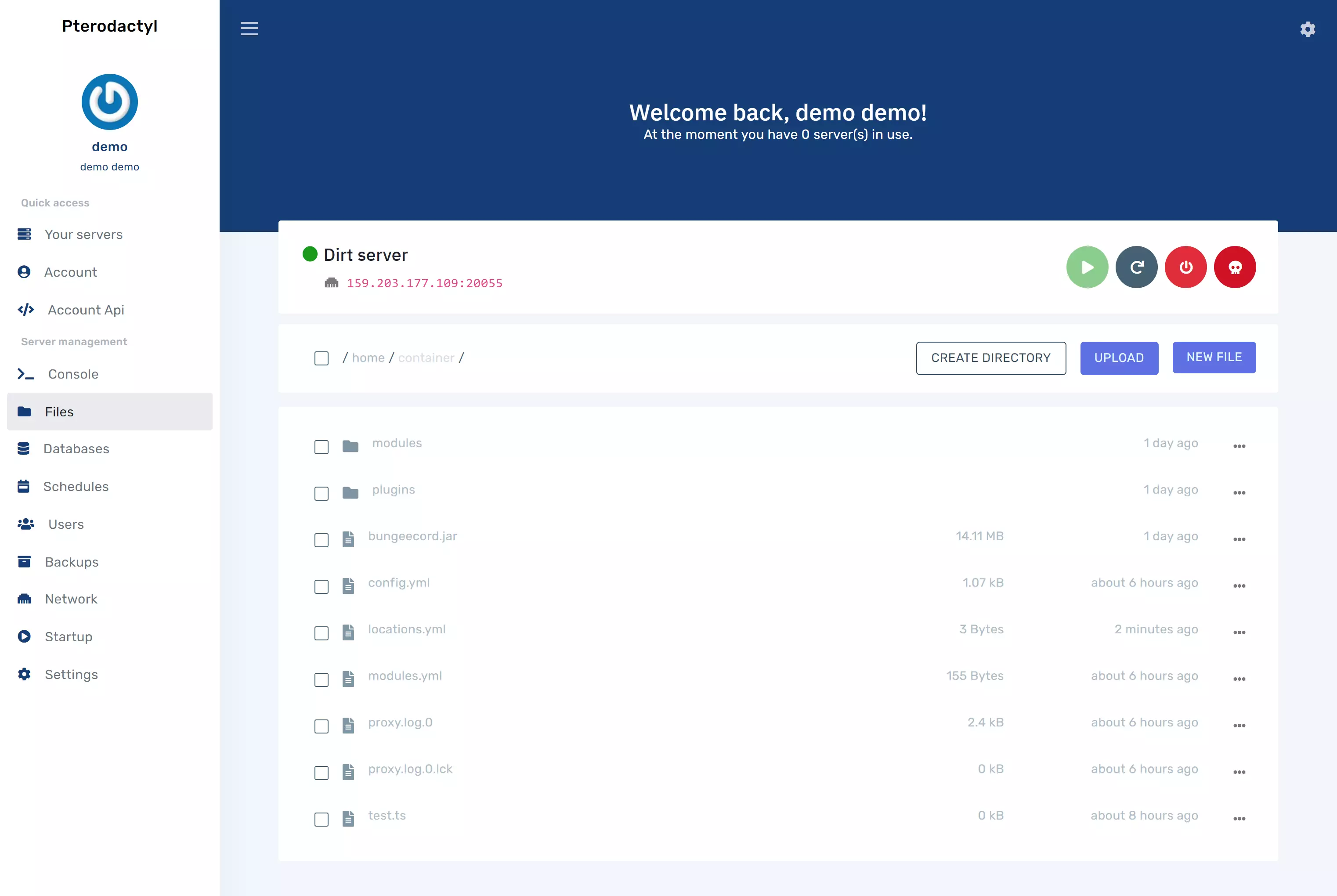1337x896 pixels.
Task: Click the restart server circular icon
Action: (1136, 267)
